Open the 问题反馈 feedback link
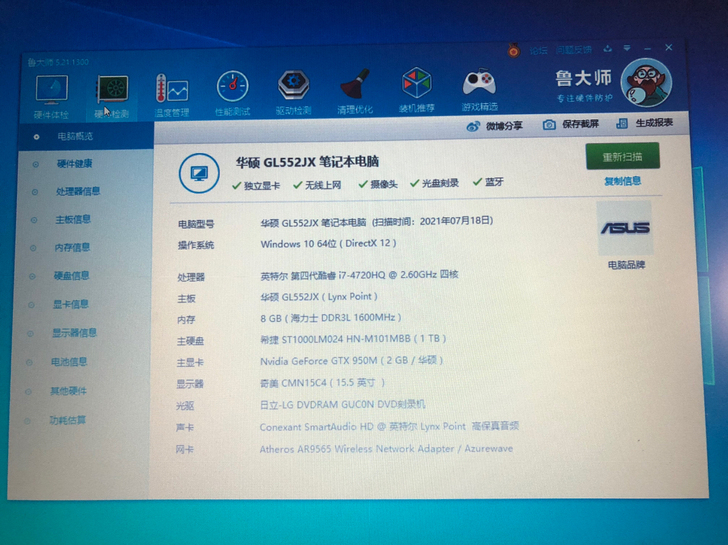Image resolution: width=728 pixels, height=545 pixels. (574, 49)
